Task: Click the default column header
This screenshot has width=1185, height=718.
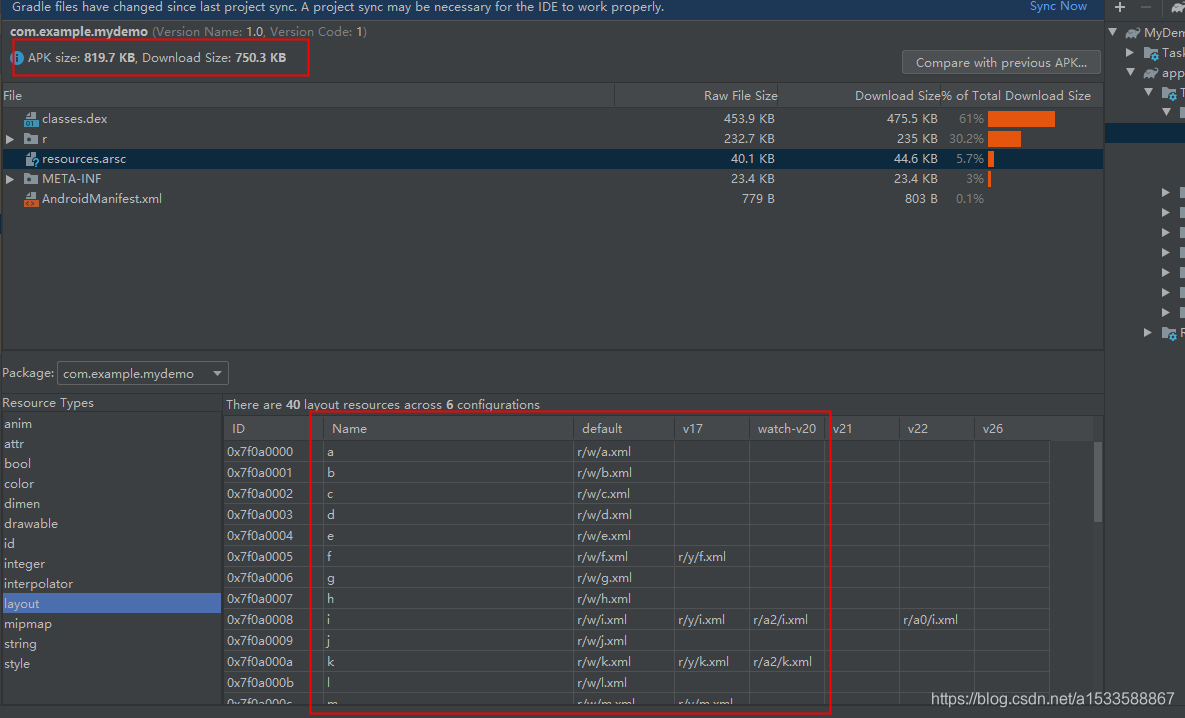Action: pos(623,429)
